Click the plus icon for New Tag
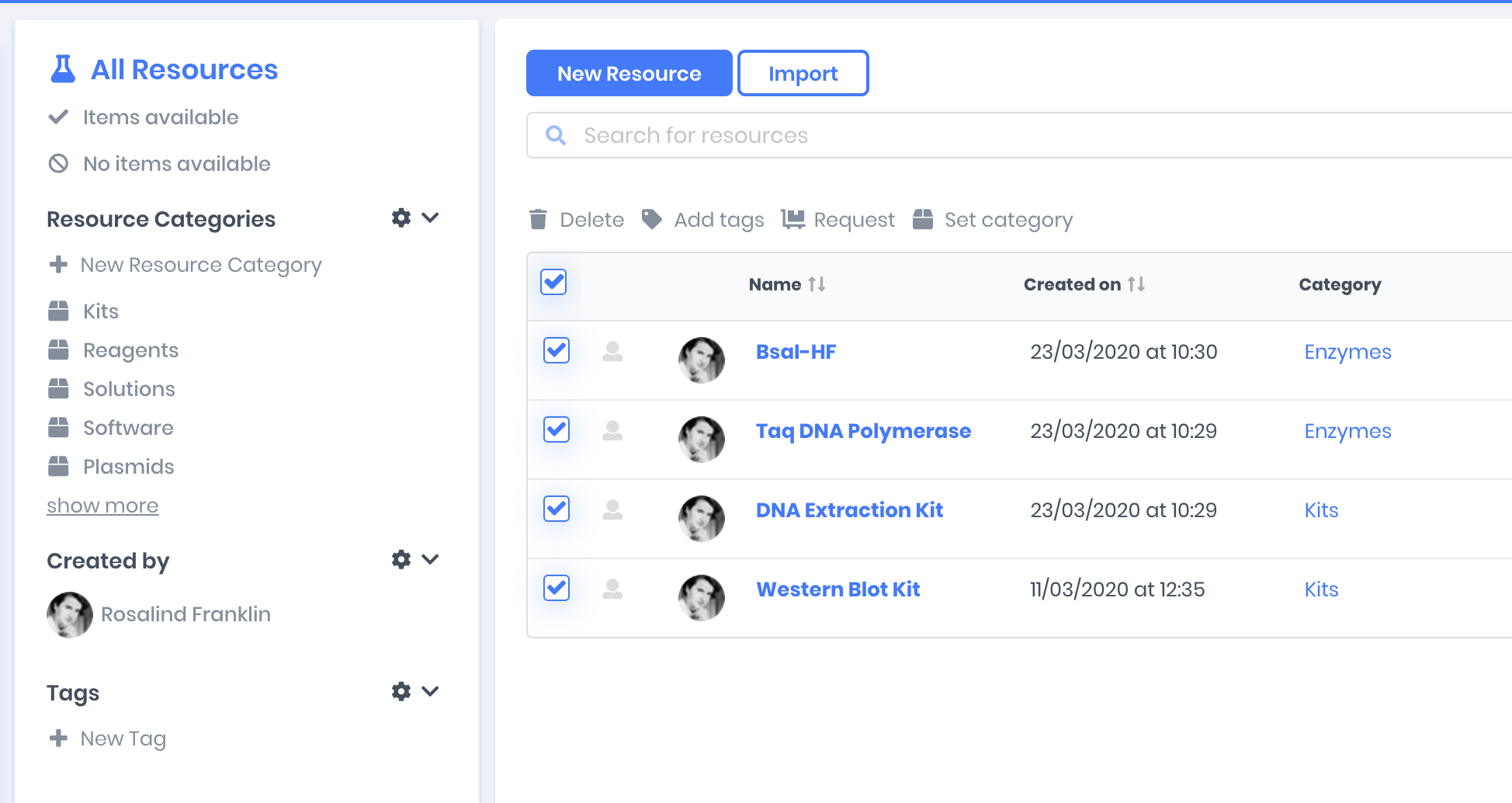The width and height of the screenshot is (1512, 803). pos(58,739)
